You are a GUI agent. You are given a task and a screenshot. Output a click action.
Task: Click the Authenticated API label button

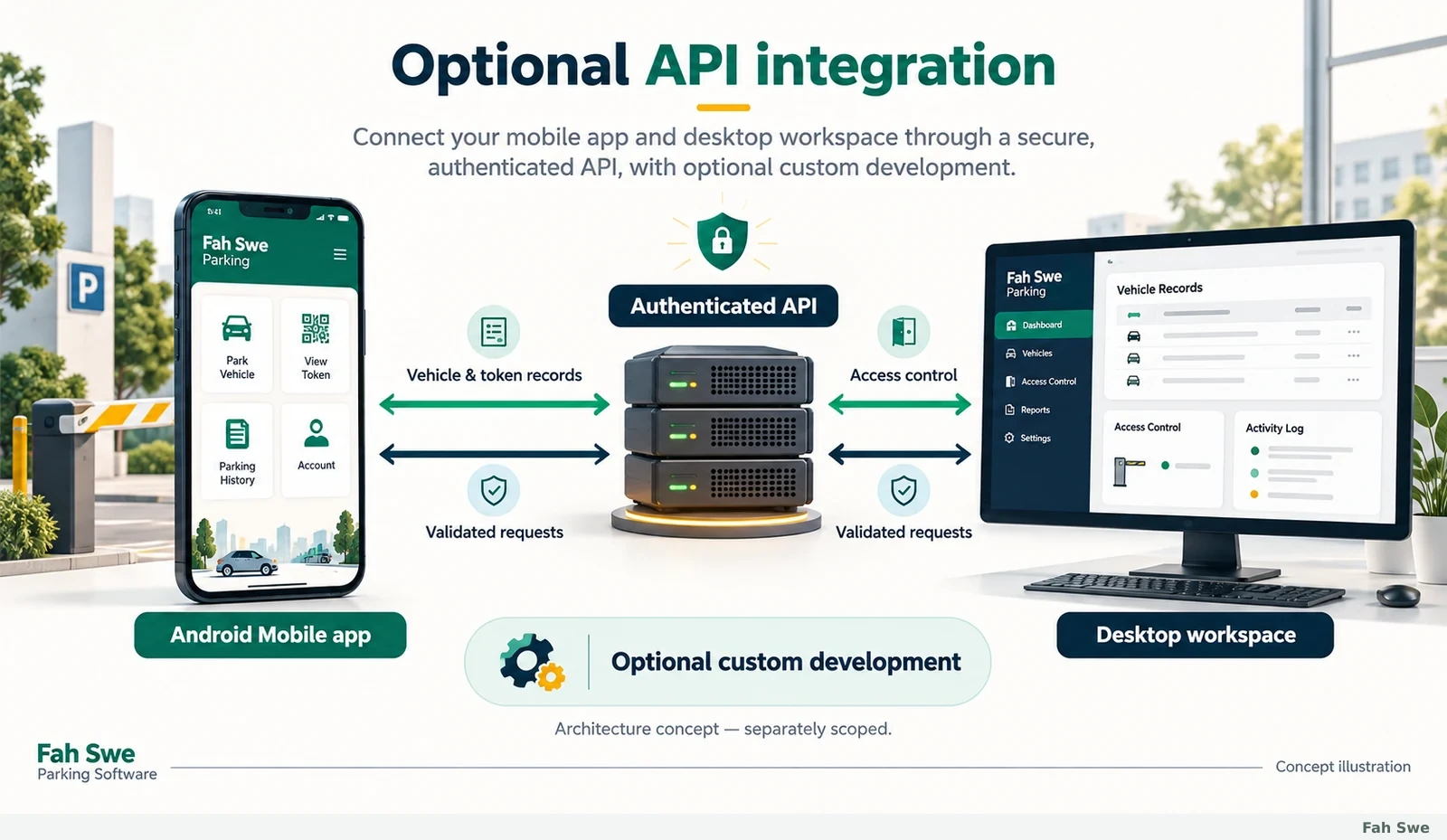[723, 307]
